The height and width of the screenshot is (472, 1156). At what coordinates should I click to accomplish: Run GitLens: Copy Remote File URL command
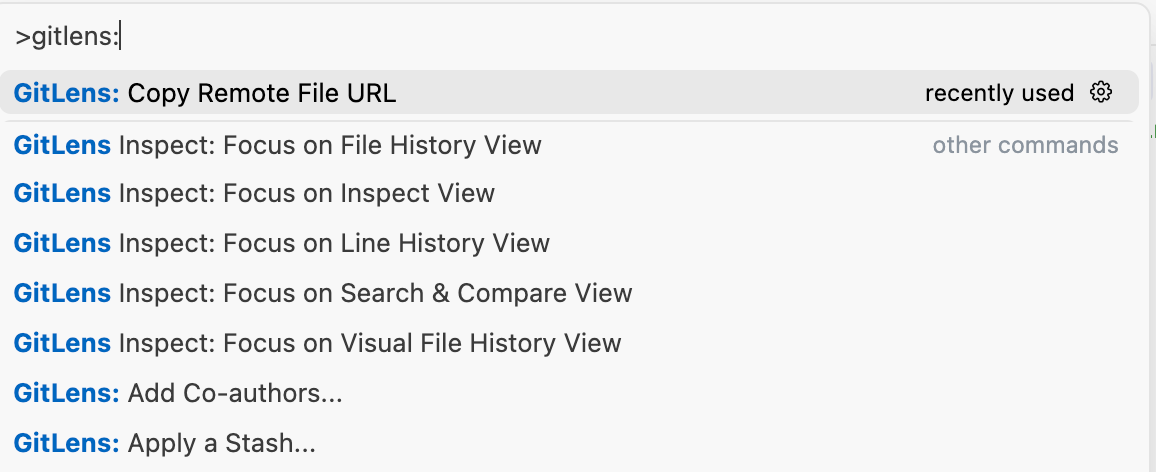[569, 93]
